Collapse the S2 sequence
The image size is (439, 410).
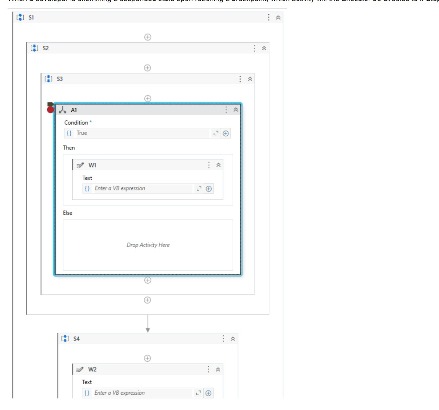pos(264,48)
